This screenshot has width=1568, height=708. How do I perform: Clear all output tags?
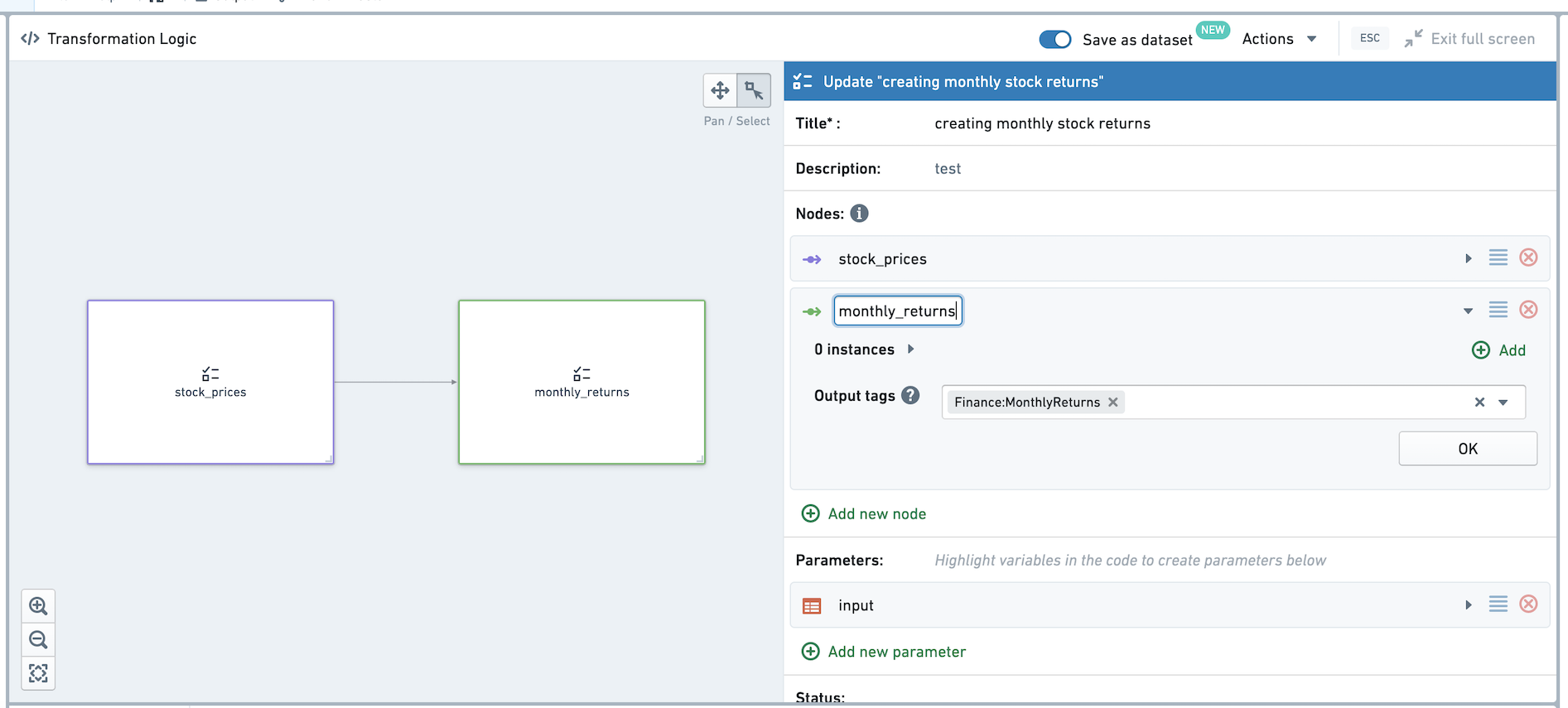[x=1479, y=402]
